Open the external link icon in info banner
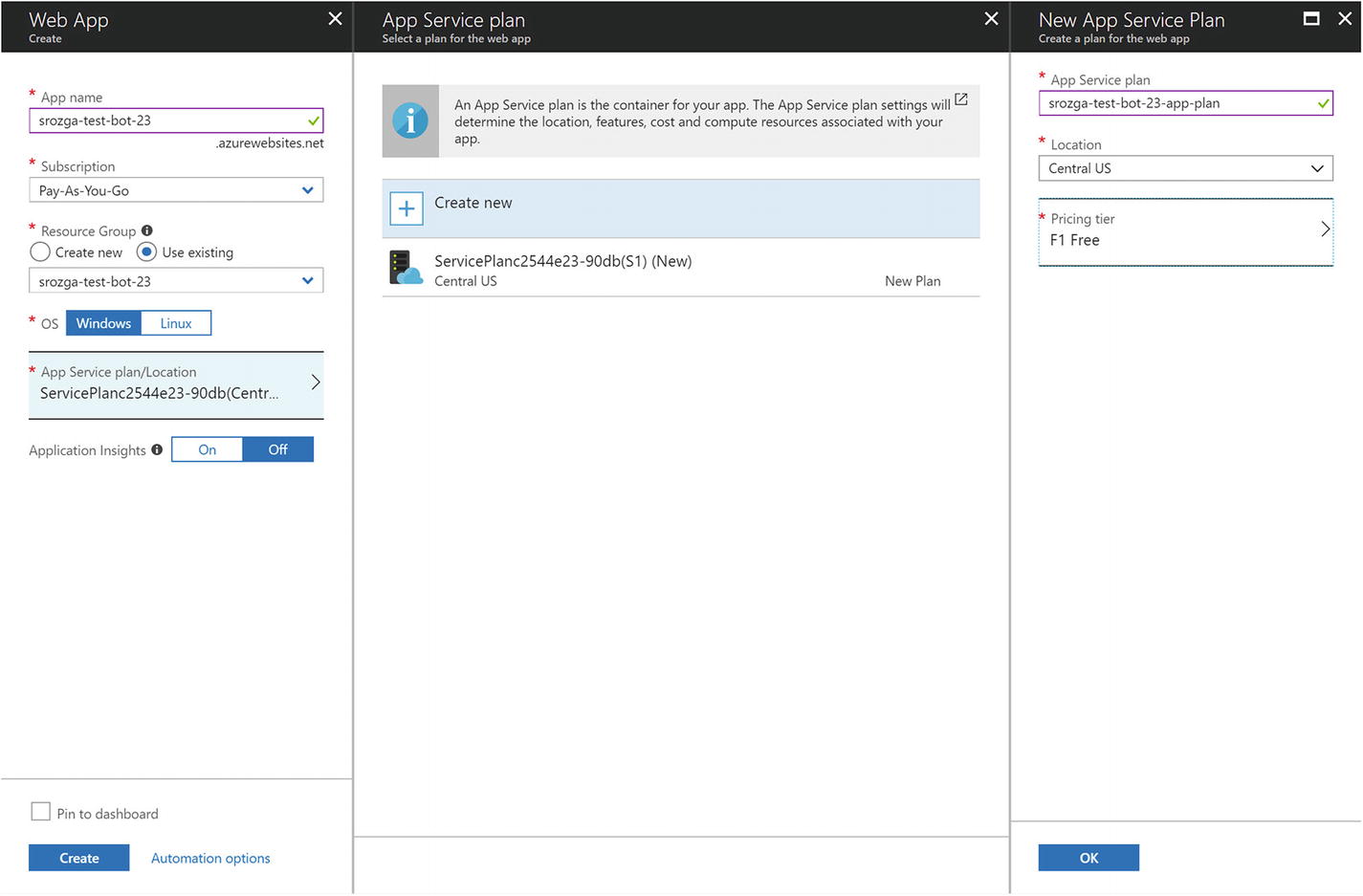Screen dimensions: 1363x896 coord(961,99)
